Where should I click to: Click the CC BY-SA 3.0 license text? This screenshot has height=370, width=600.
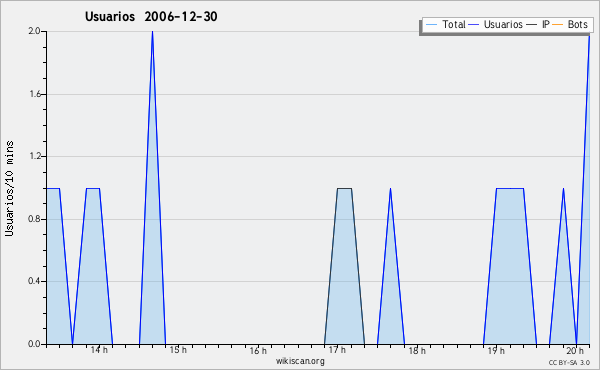pyautogui.click(x=569, y=363)
